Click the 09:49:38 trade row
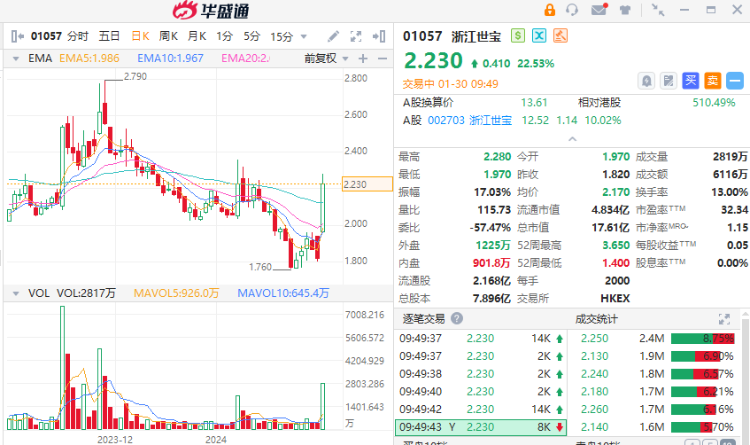Image resolution: width=750 pixels, height=445 pixels. click(481, 374)
